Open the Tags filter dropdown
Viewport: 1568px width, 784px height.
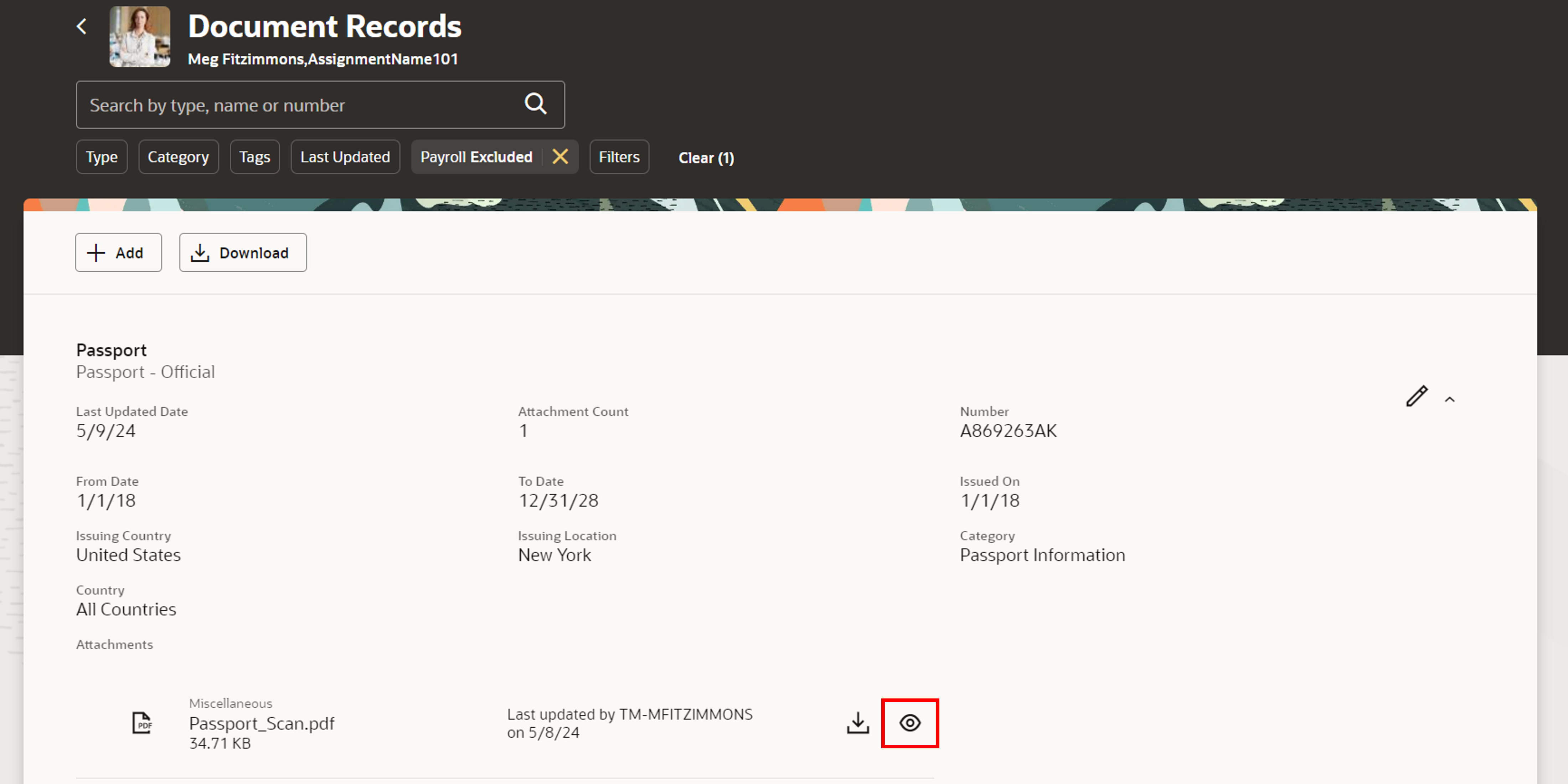pyautogui.click(x=254, y=157)
